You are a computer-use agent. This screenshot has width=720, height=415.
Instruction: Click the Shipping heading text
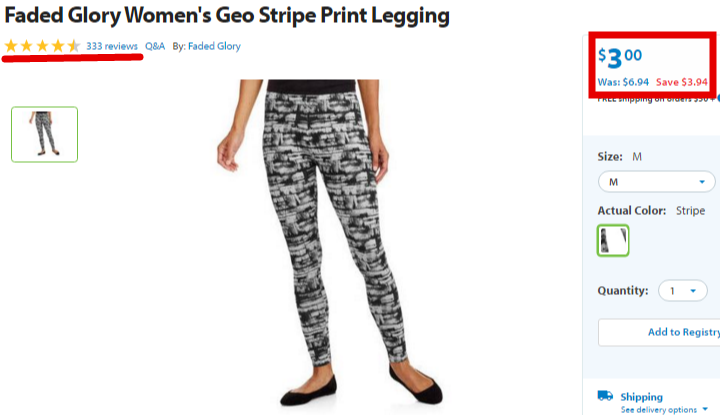[641, 397]
